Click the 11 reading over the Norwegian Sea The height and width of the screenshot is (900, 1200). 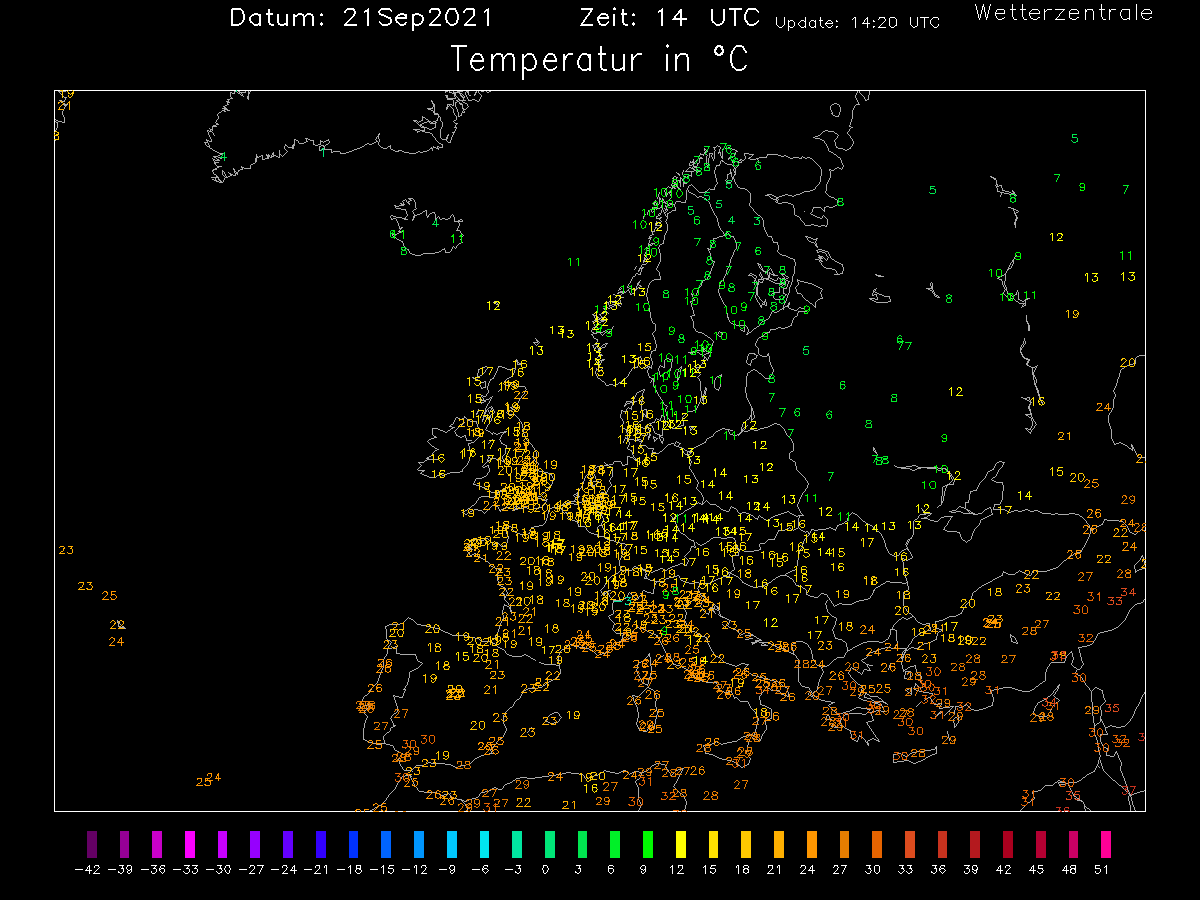point(574,262)
